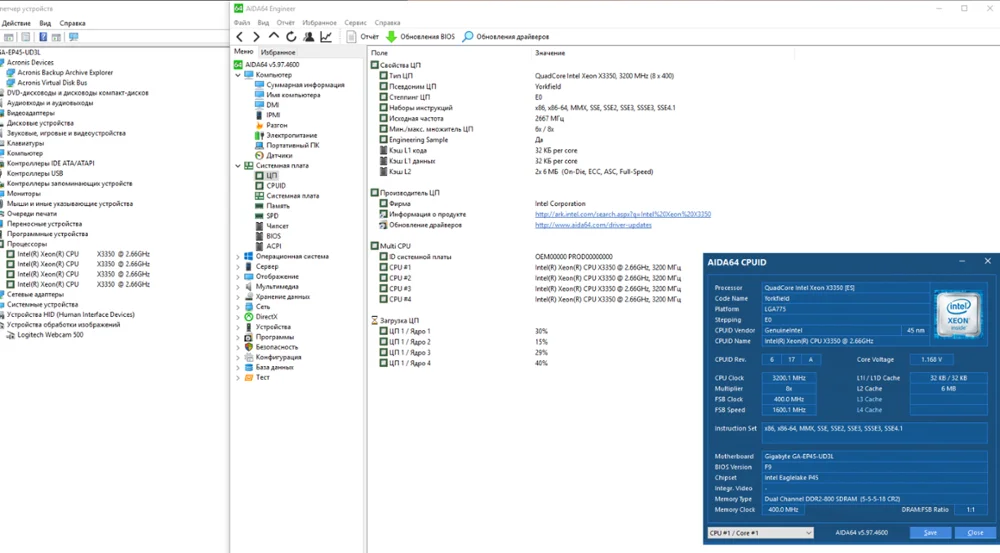Switch to the Меню tab
This screenshot has height=553, width=1000.
click(x=244, y=52)
